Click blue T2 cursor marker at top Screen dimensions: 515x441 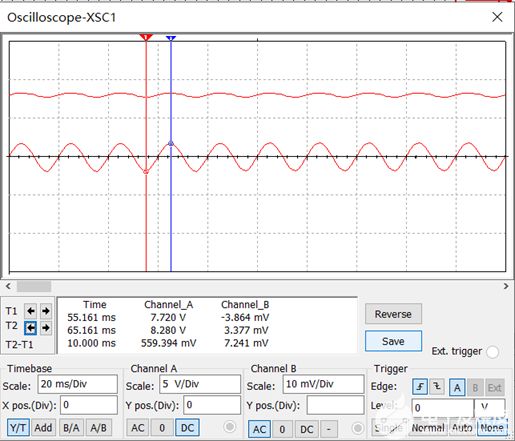(x=171, y=38)
